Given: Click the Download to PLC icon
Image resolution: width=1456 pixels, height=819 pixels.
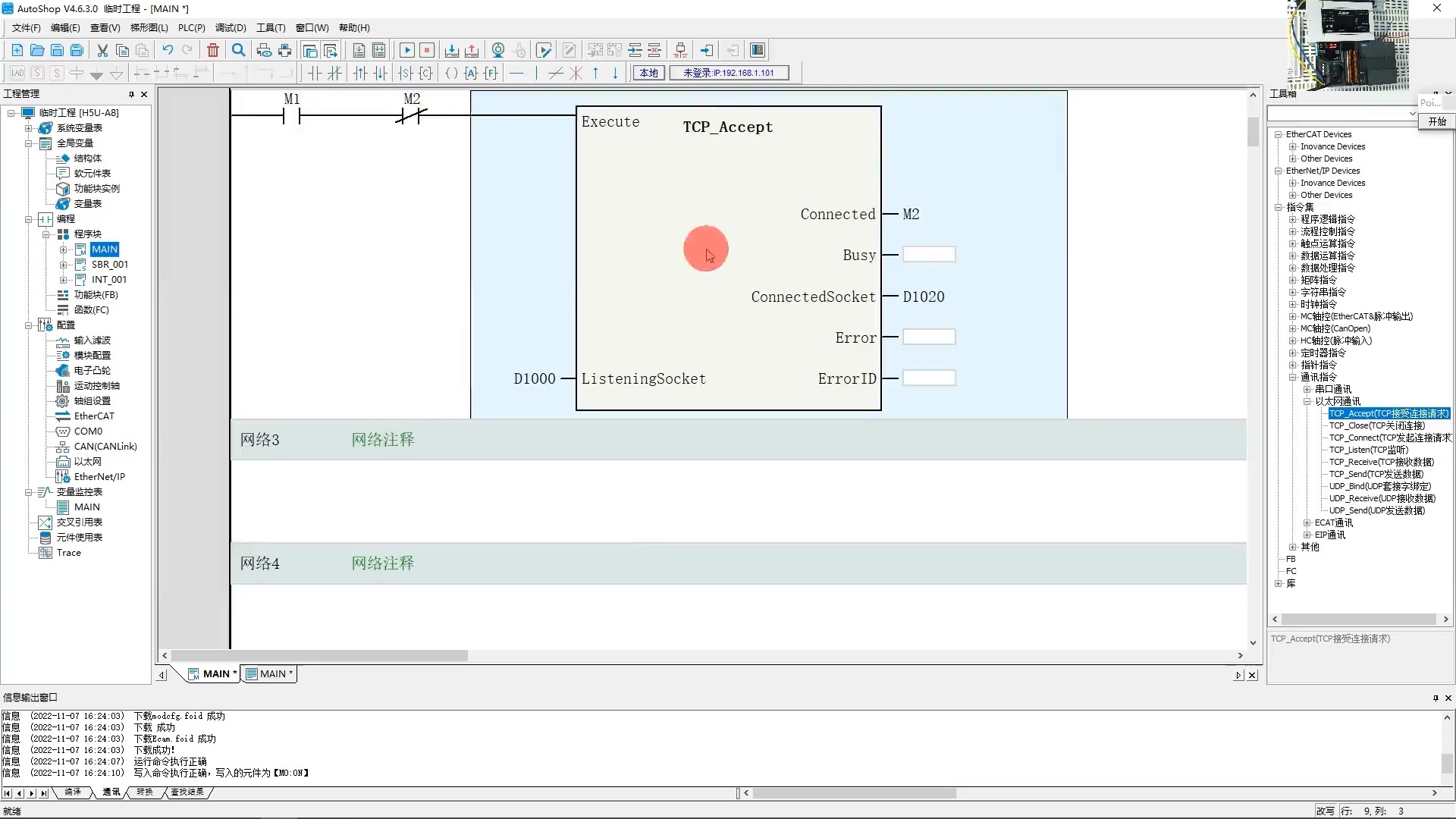Looking at the screenshot, I should point(451,50).
